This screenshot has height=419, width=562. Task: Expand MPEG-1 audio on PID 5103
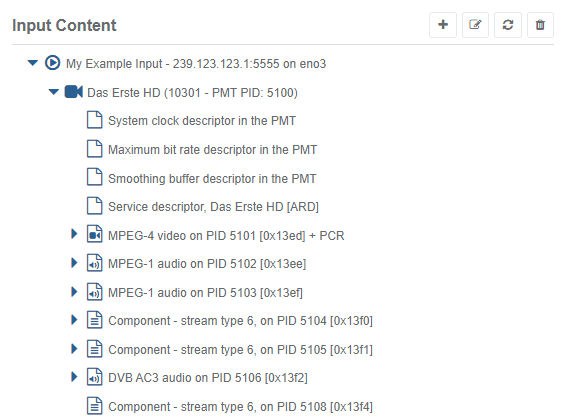point(74,291)
